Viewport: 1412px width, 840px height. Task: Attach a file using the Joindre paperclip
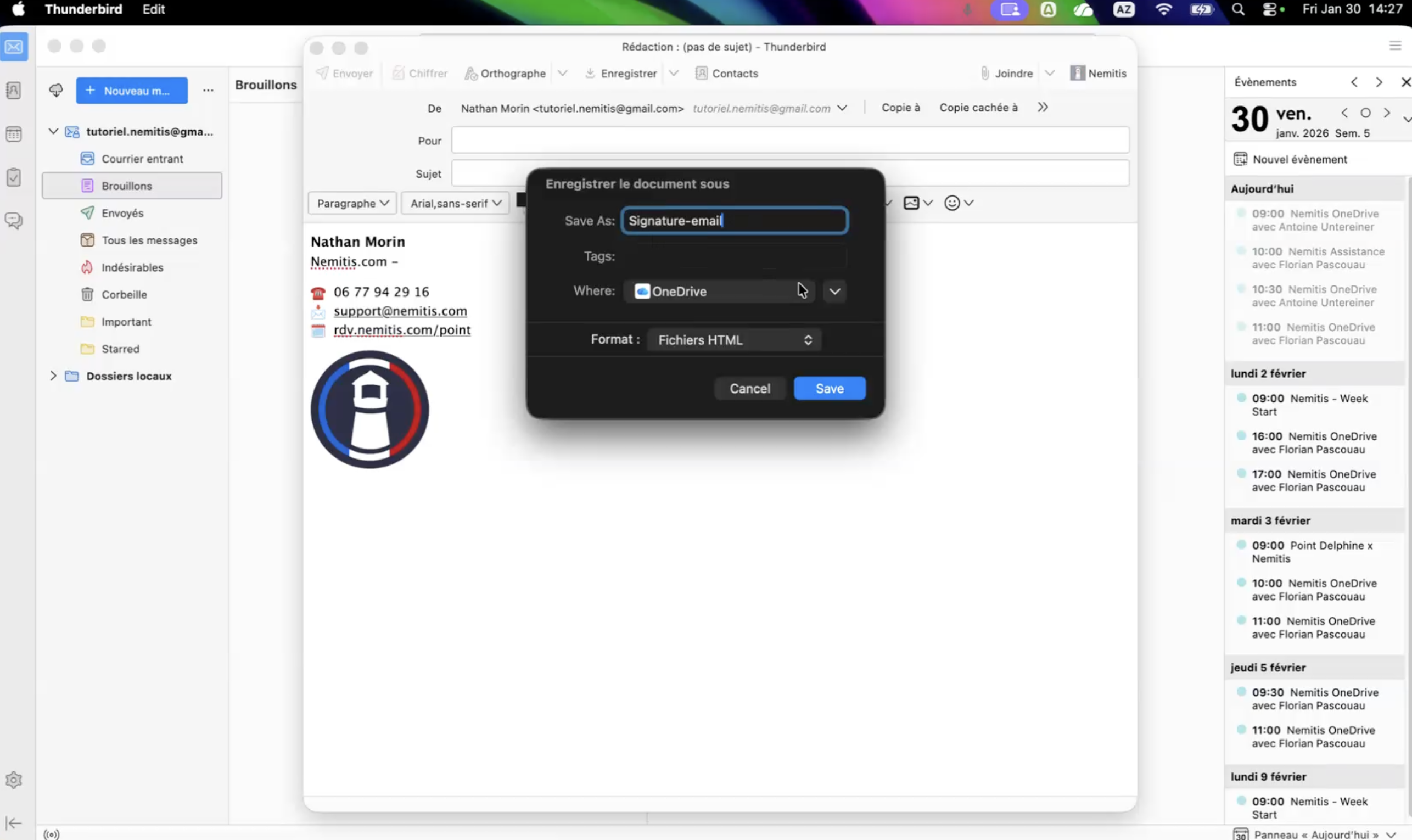pos(1007,73)
